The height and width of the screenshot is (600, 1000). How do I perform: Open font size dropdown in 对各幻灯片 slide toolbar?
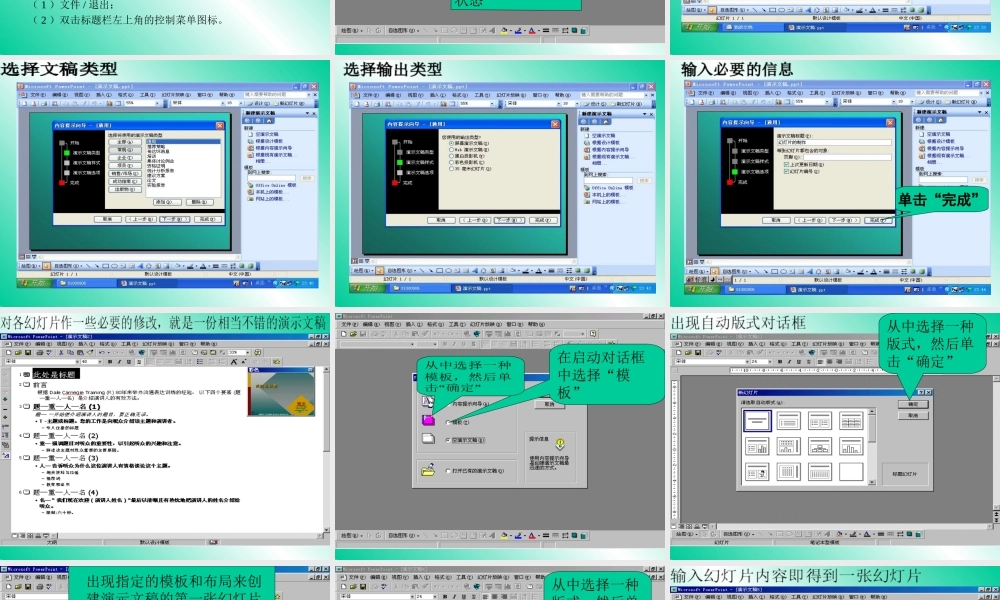coord(98,362)
